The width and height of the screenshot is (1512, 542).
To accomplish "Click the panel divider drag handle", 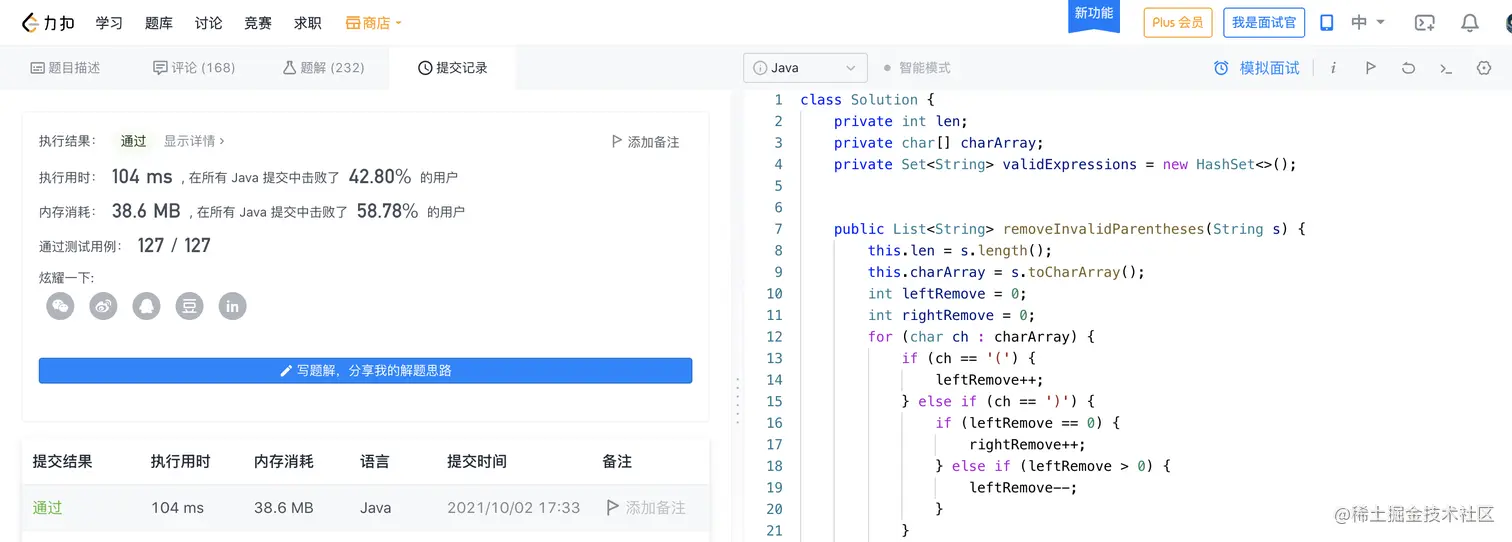I will 737,400.
